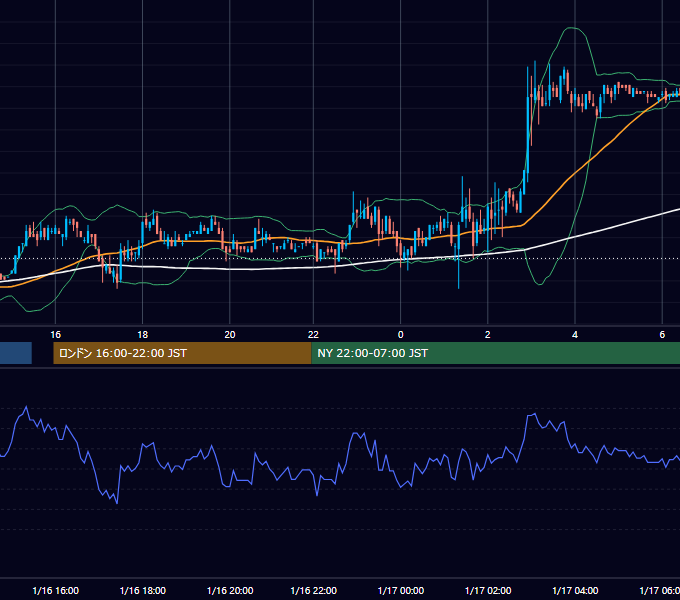Click the 16 hour label on price chart axis
This screenshot has width=680, height=600.
(x=56, y=335)
